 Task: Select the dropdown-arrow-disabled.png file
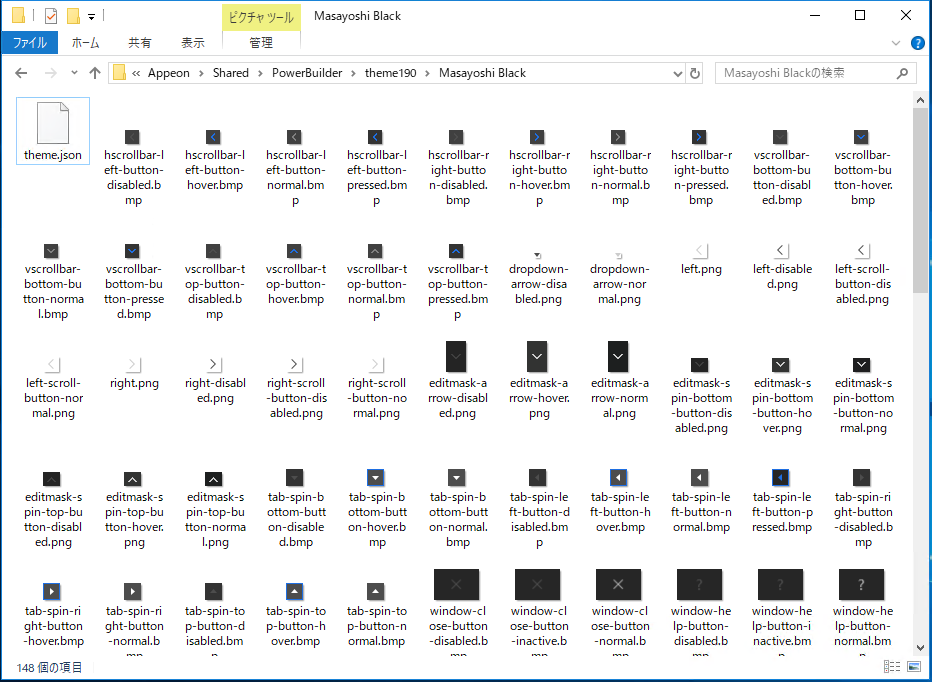[x=538, y=256]
